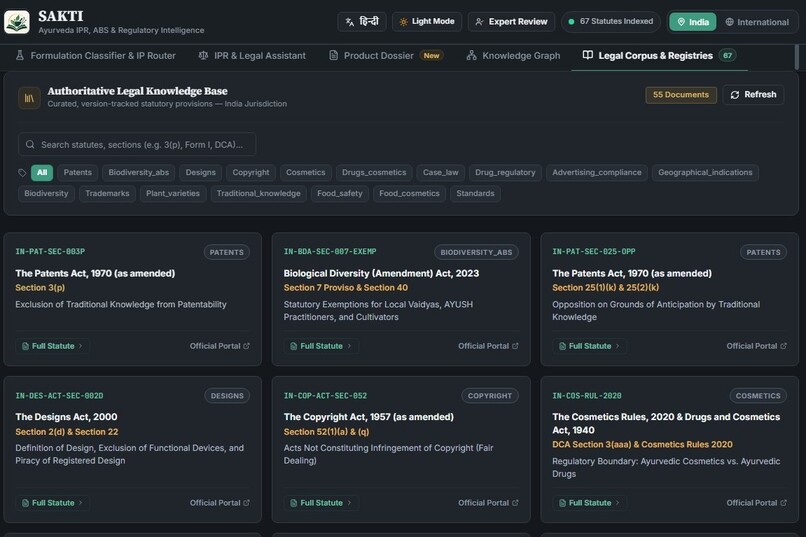Screen dimensions: 806x537
Task: Expand Full Statute for Biological Diversity Act card
Action: pos(321,346)
